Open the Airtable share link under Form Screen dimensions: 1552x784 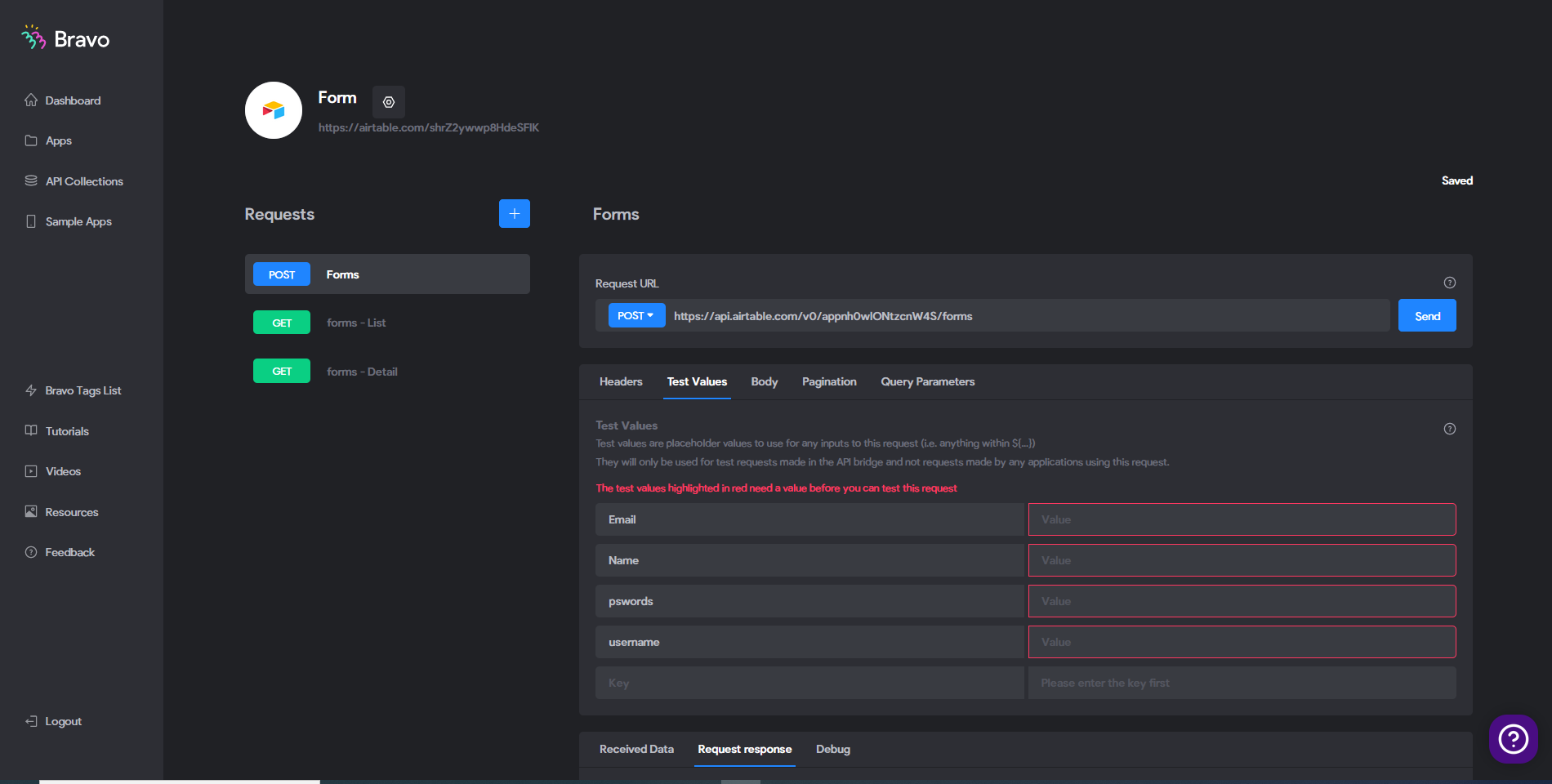coord(429,127)
